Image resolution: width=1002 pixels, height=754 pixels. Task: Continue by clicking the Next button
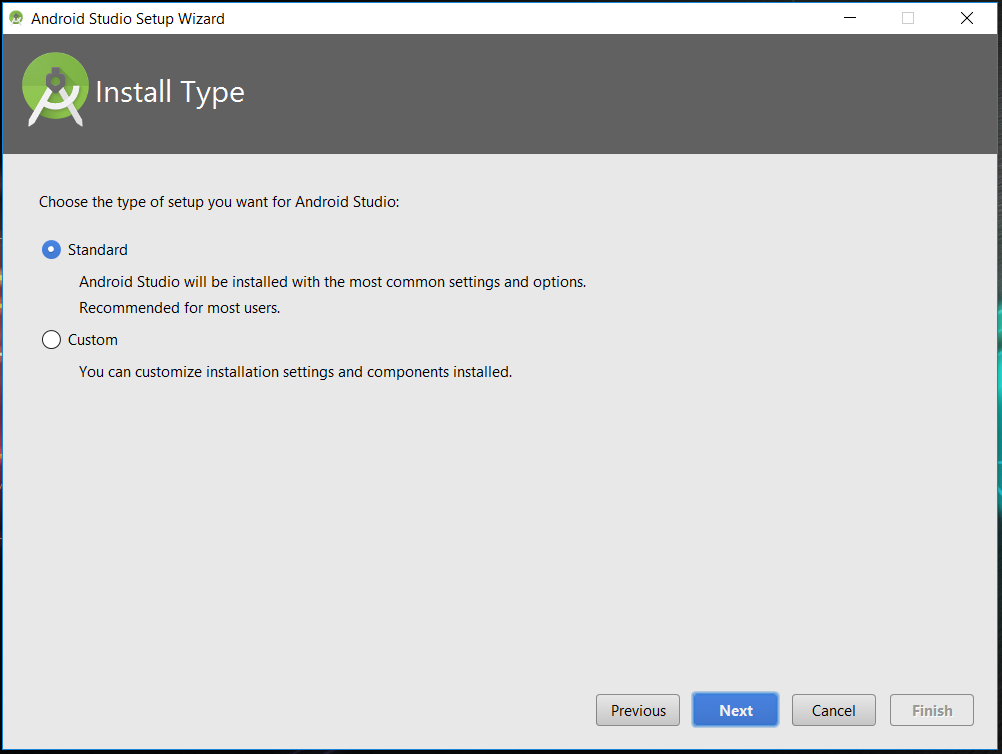click(736, 710)
